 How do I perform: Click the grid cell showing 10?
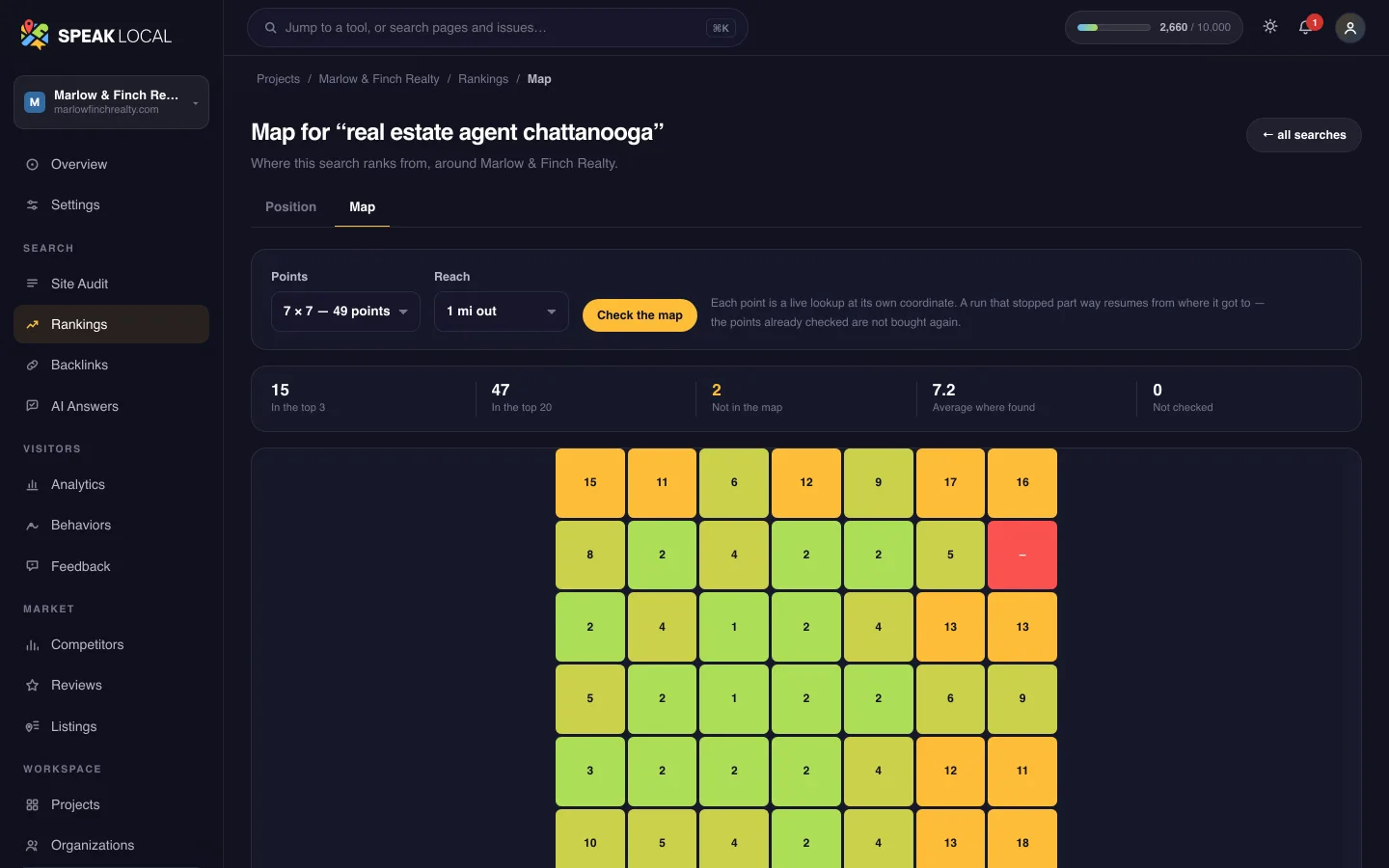click(590, 839)
